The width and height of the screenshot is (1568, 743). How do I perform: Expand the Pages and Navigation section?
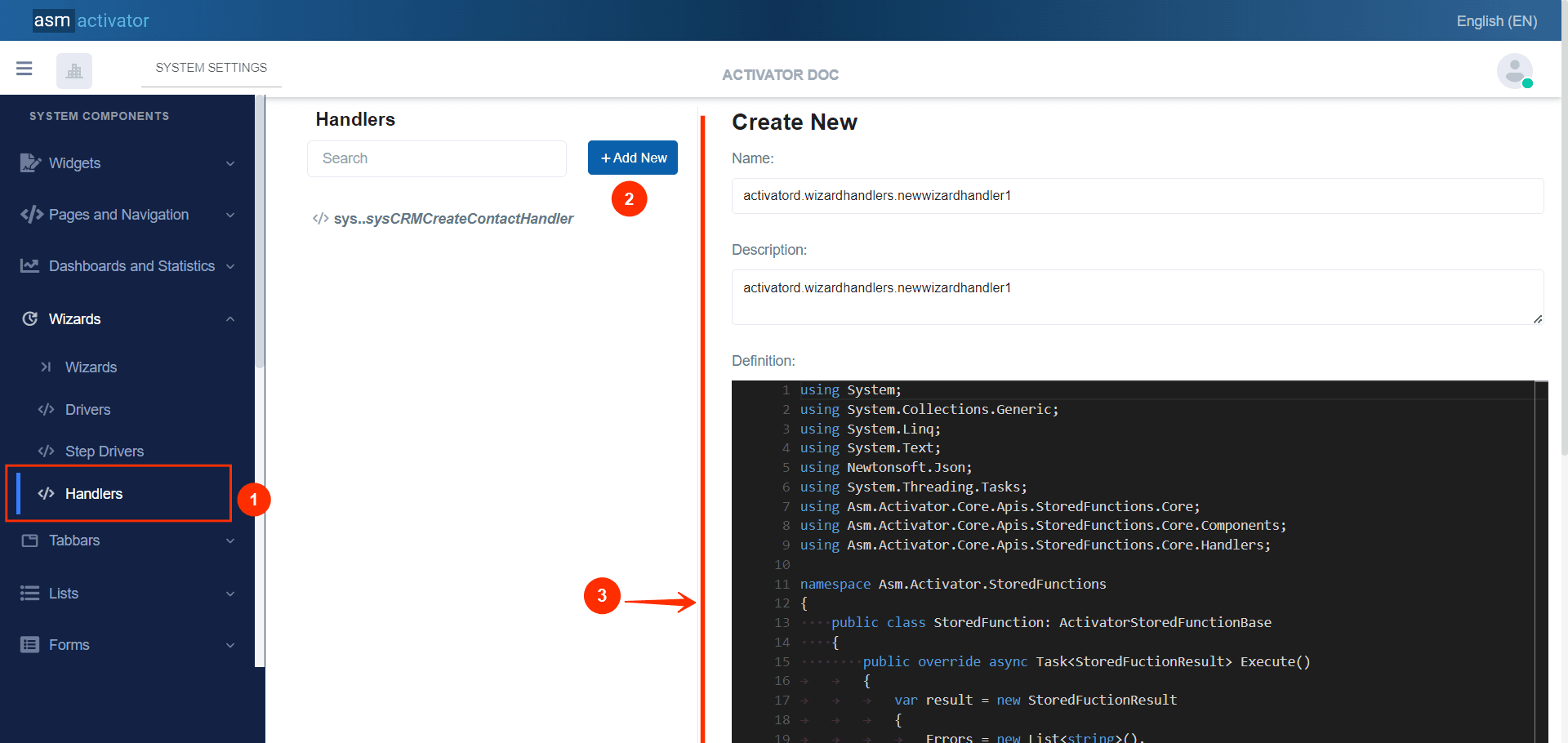[x=230, y=216]
